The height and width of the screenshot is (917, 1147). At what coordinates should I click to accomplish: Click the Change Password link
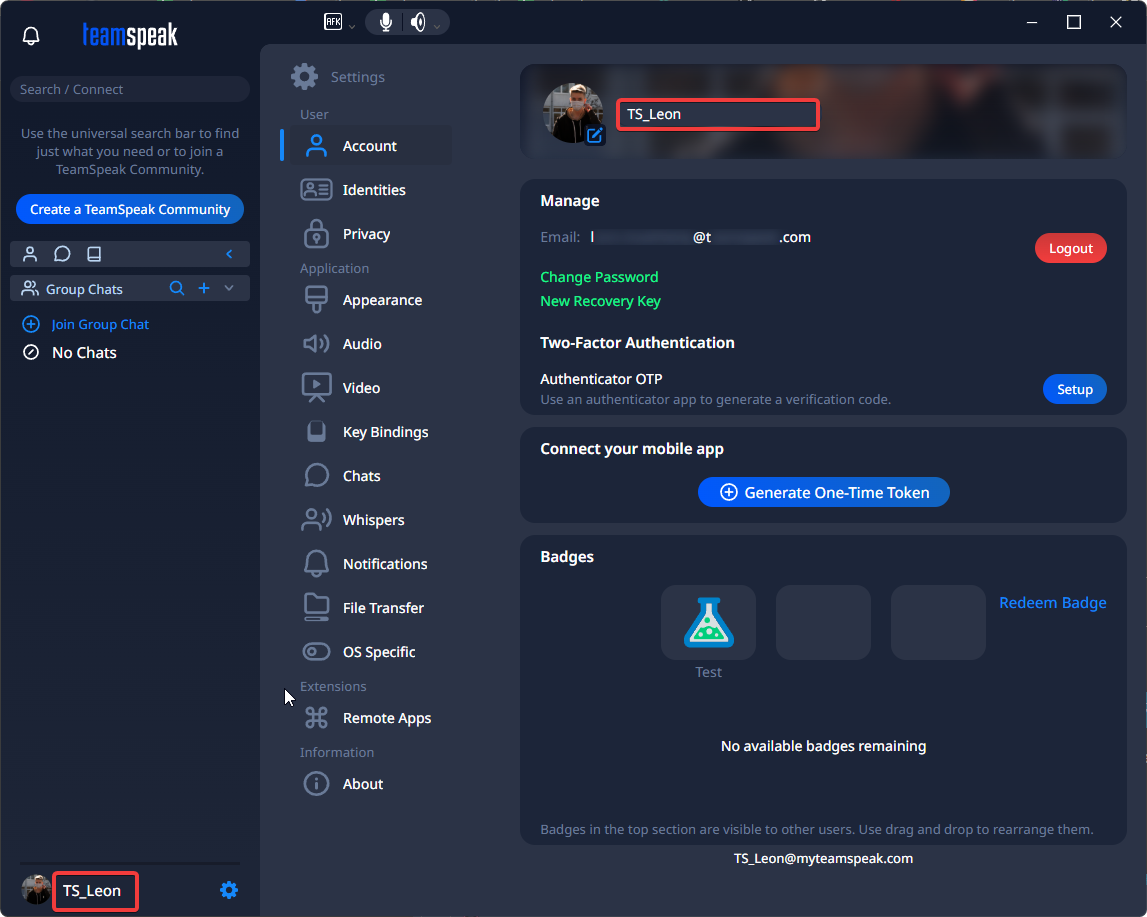[x=599, y=277]
